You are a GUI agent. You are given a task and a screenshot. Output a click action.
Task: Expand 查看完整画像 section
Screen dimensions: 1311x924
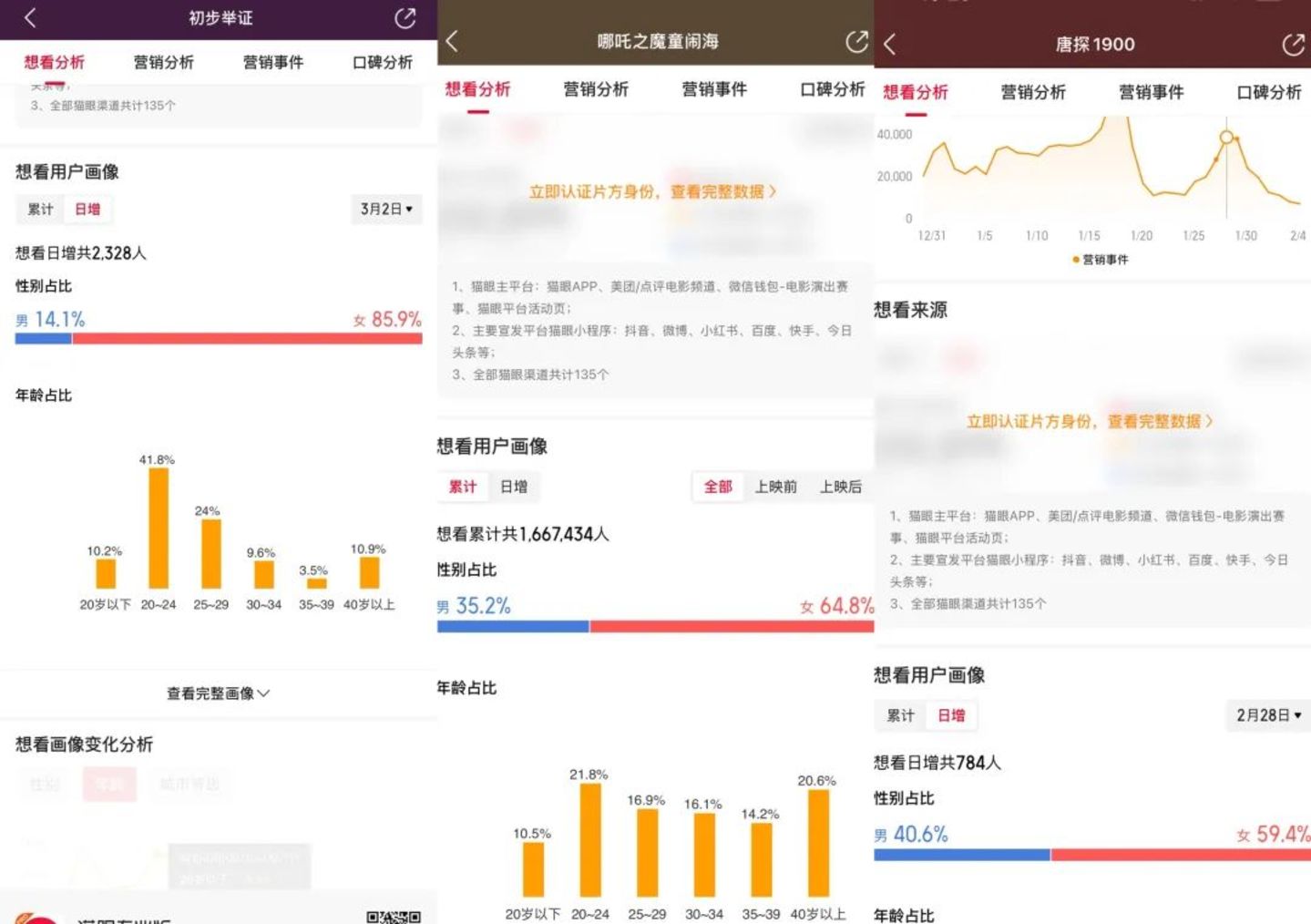tap(218, 693)
